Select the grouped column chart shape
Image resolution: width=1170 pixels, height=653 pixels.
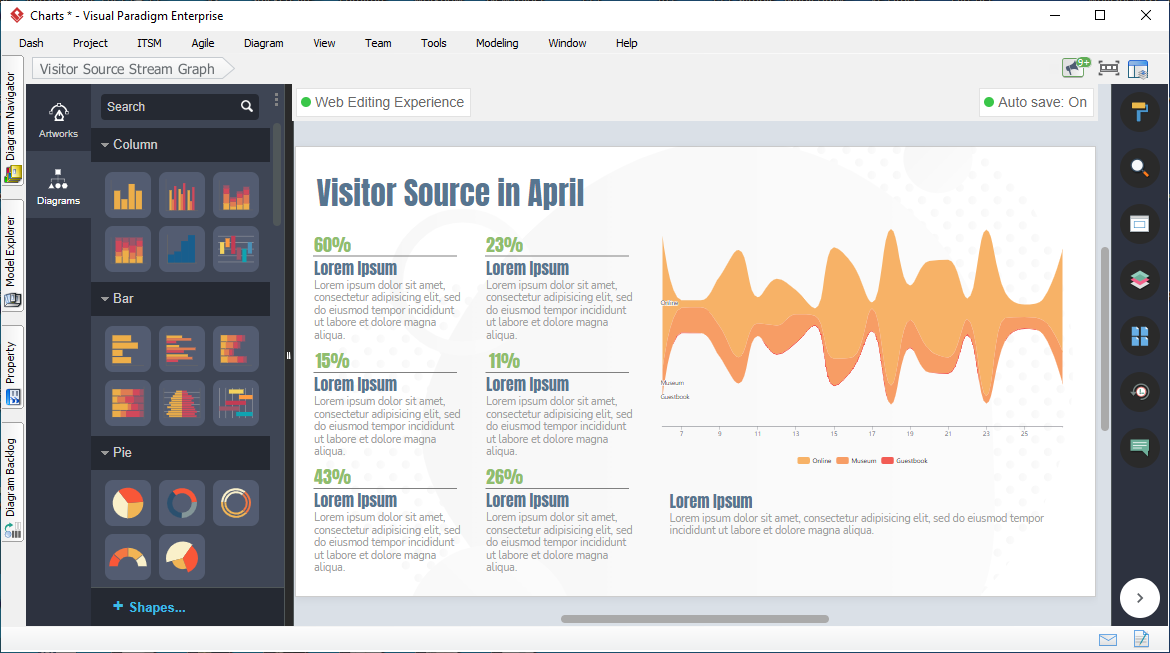click(x=181, y=196)
